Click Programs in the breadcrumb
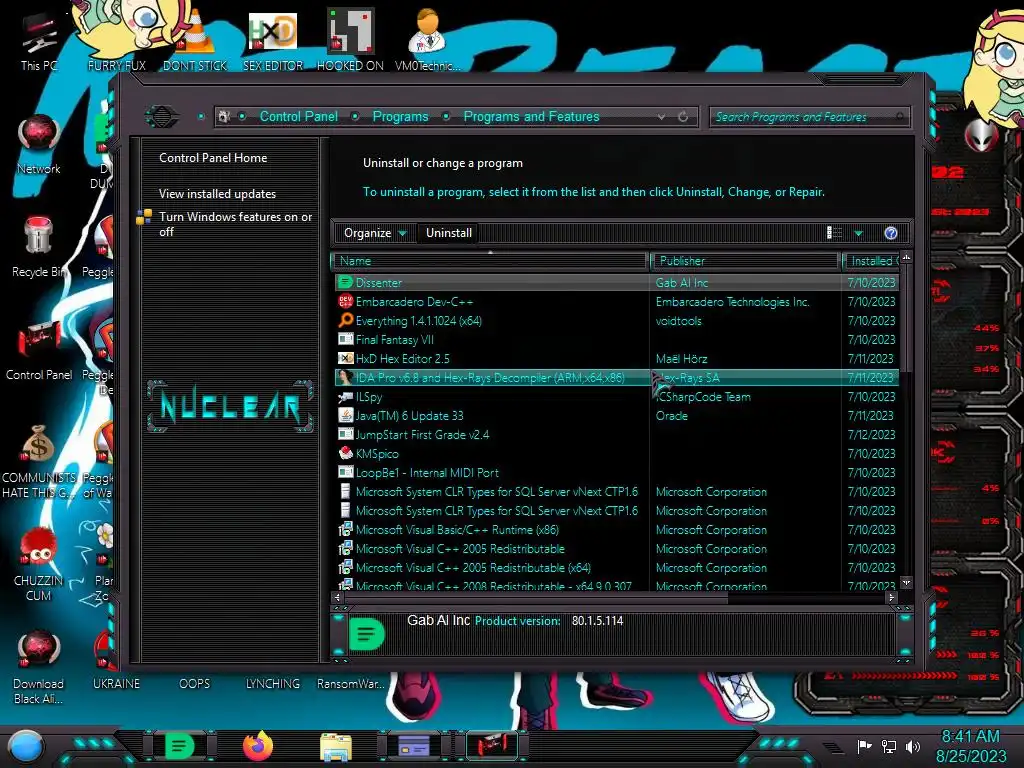The width and height of the screenshot is (1024, 768). 400,117
